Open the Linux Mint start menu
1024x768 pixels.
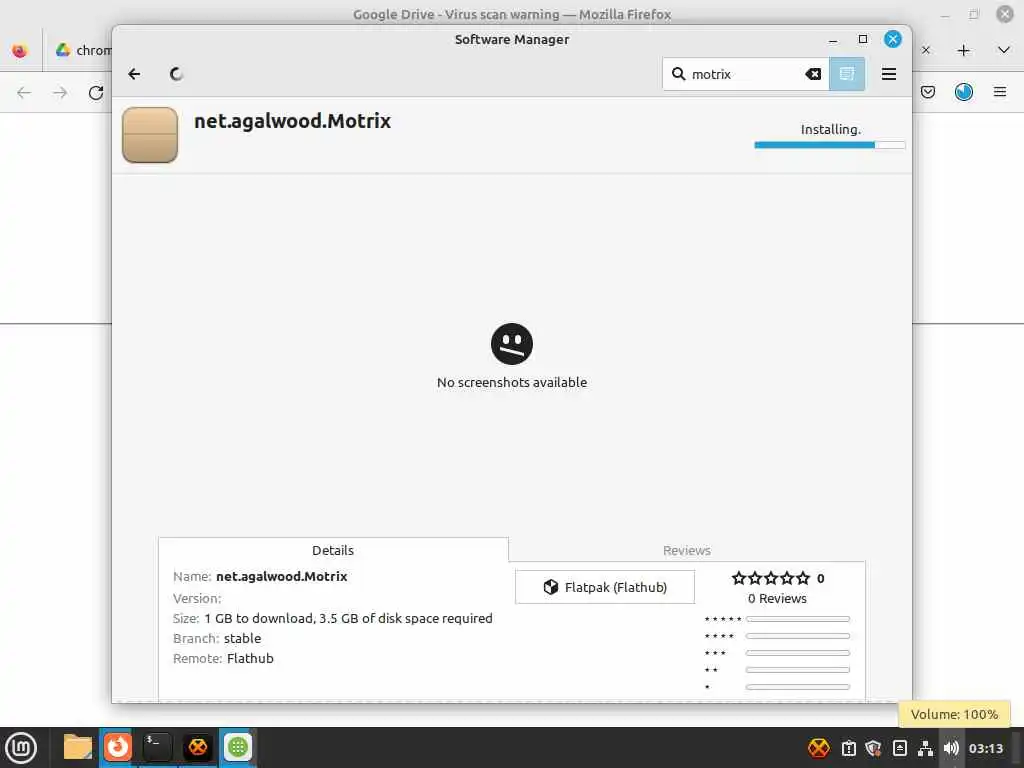21,748
